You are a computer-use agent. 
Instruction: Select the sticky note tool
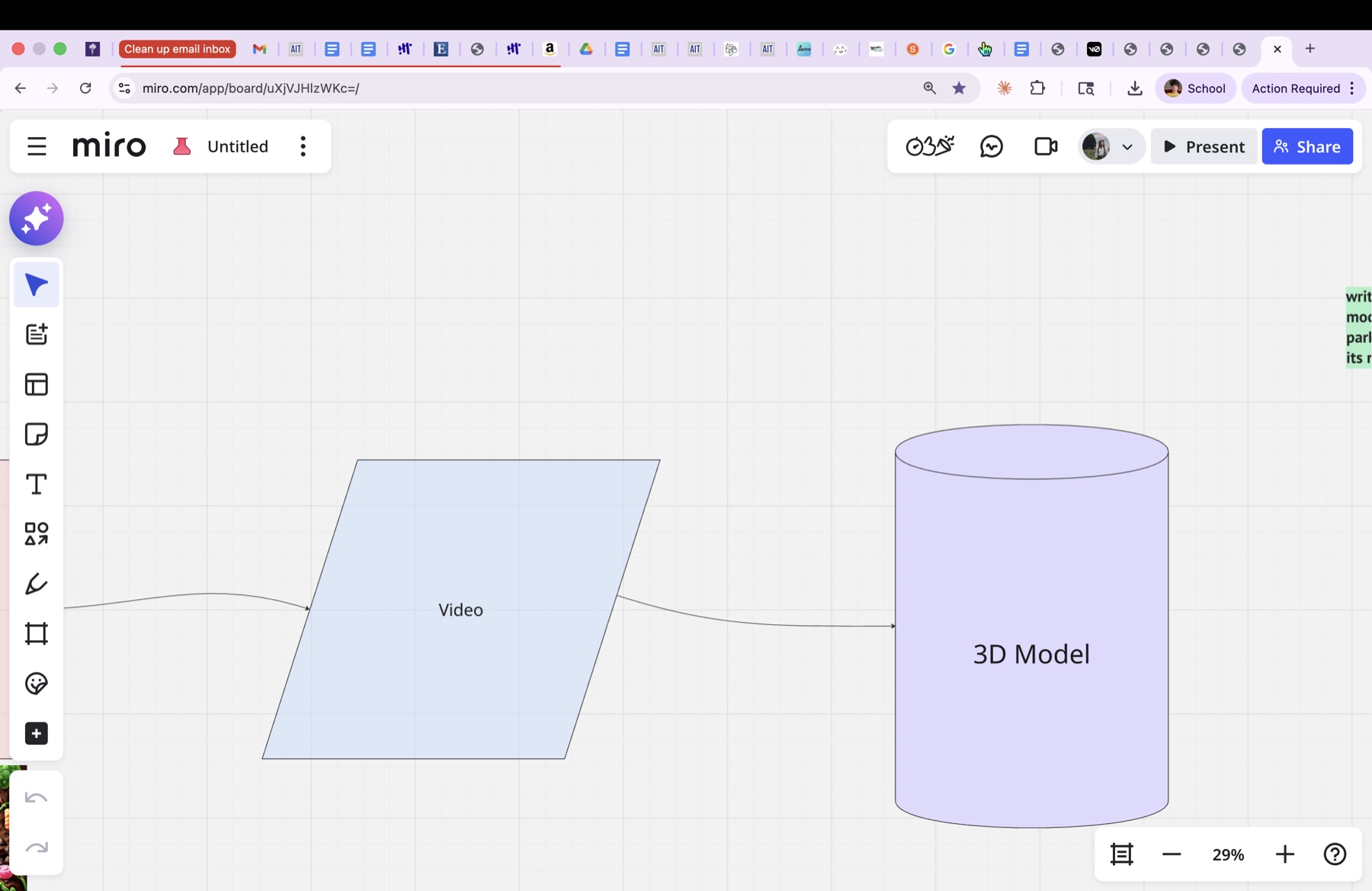coord(36,434)
